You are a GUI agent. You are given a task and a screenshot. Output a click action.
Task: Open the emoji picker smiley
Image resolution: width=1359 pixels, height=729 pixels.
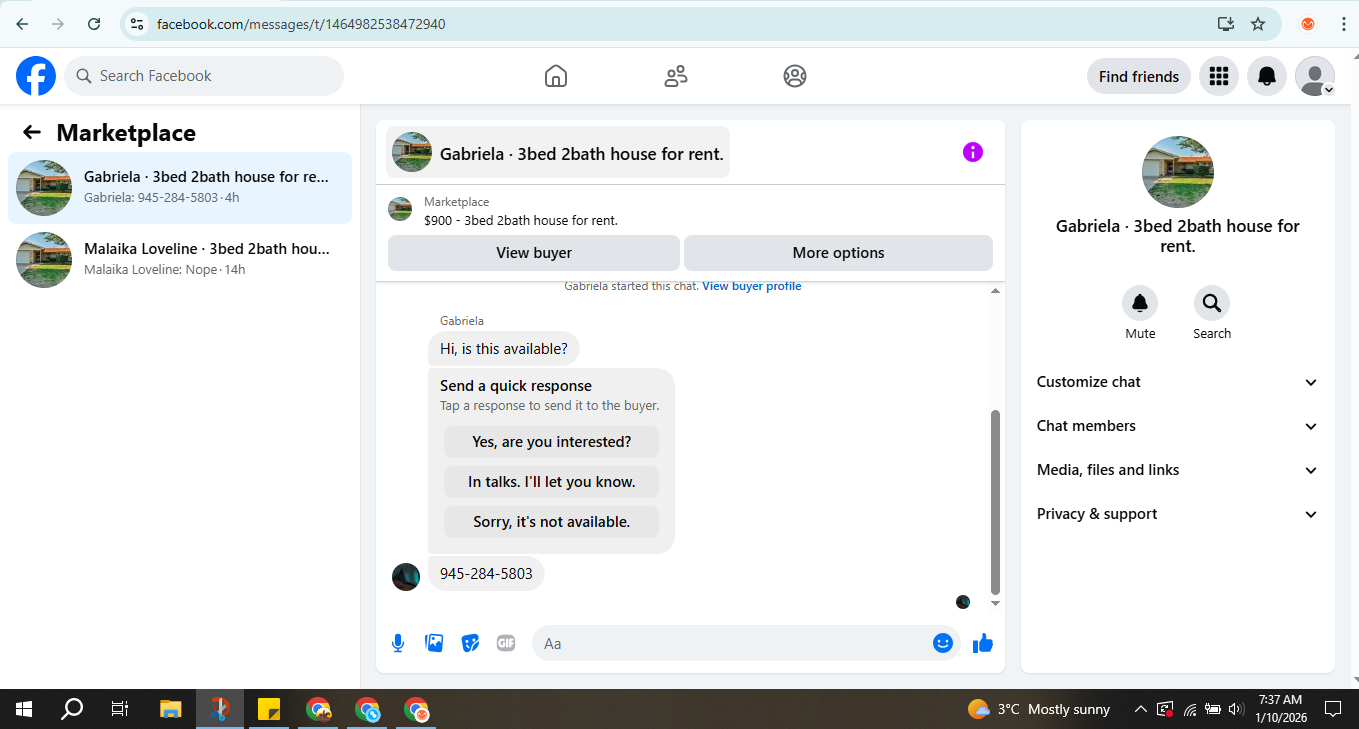(x=942, y=643)
